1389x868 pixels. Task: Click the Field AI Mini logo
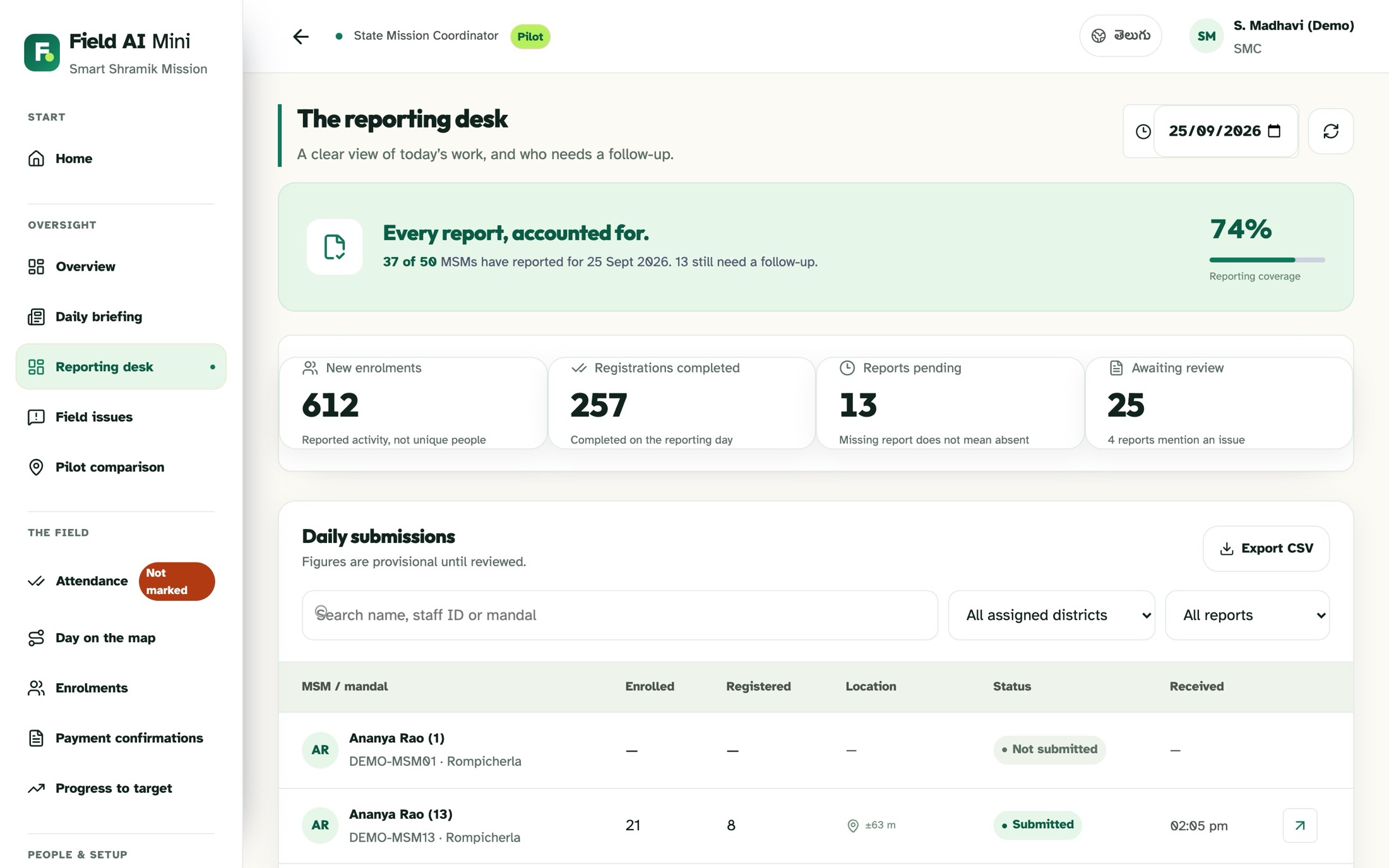click(x=42, y=52)
